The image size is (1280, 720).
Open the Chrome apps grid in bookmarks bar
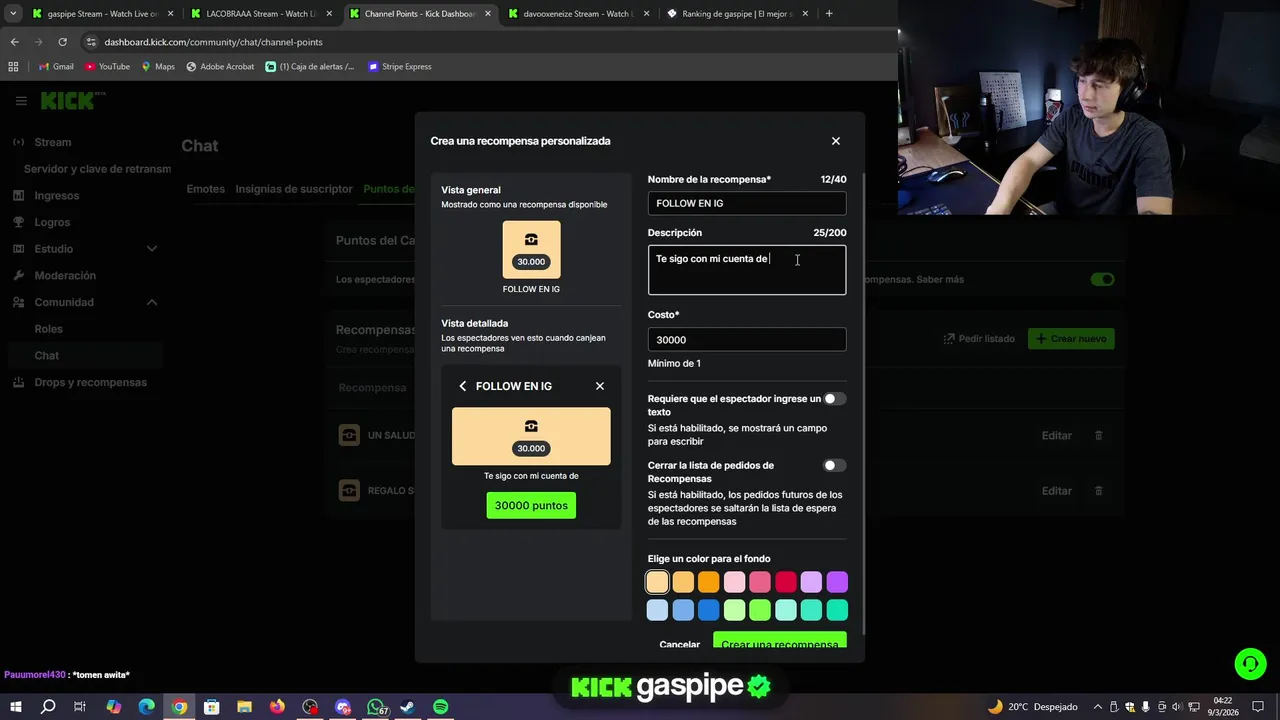click(13, 67)
